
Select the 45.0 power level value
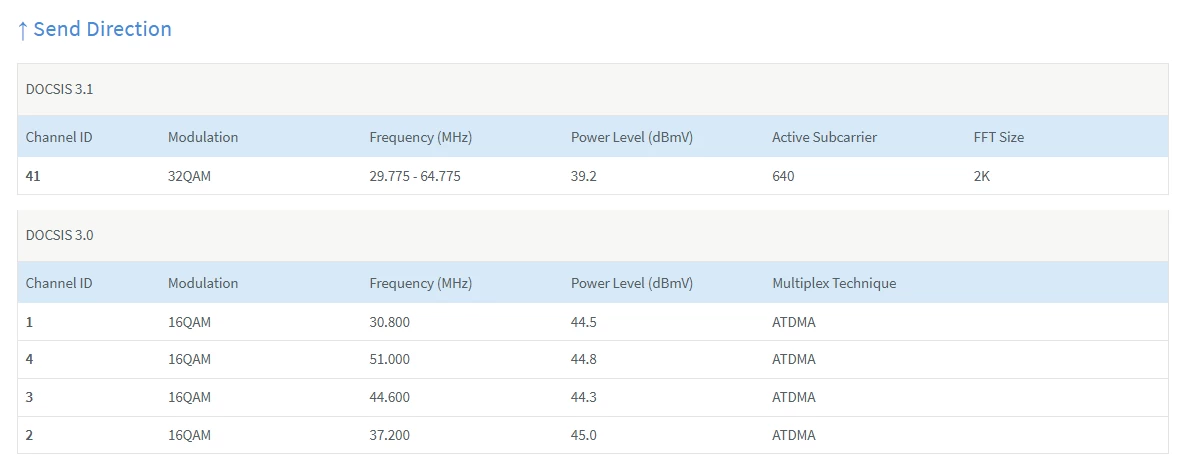(x=584, y=435)
